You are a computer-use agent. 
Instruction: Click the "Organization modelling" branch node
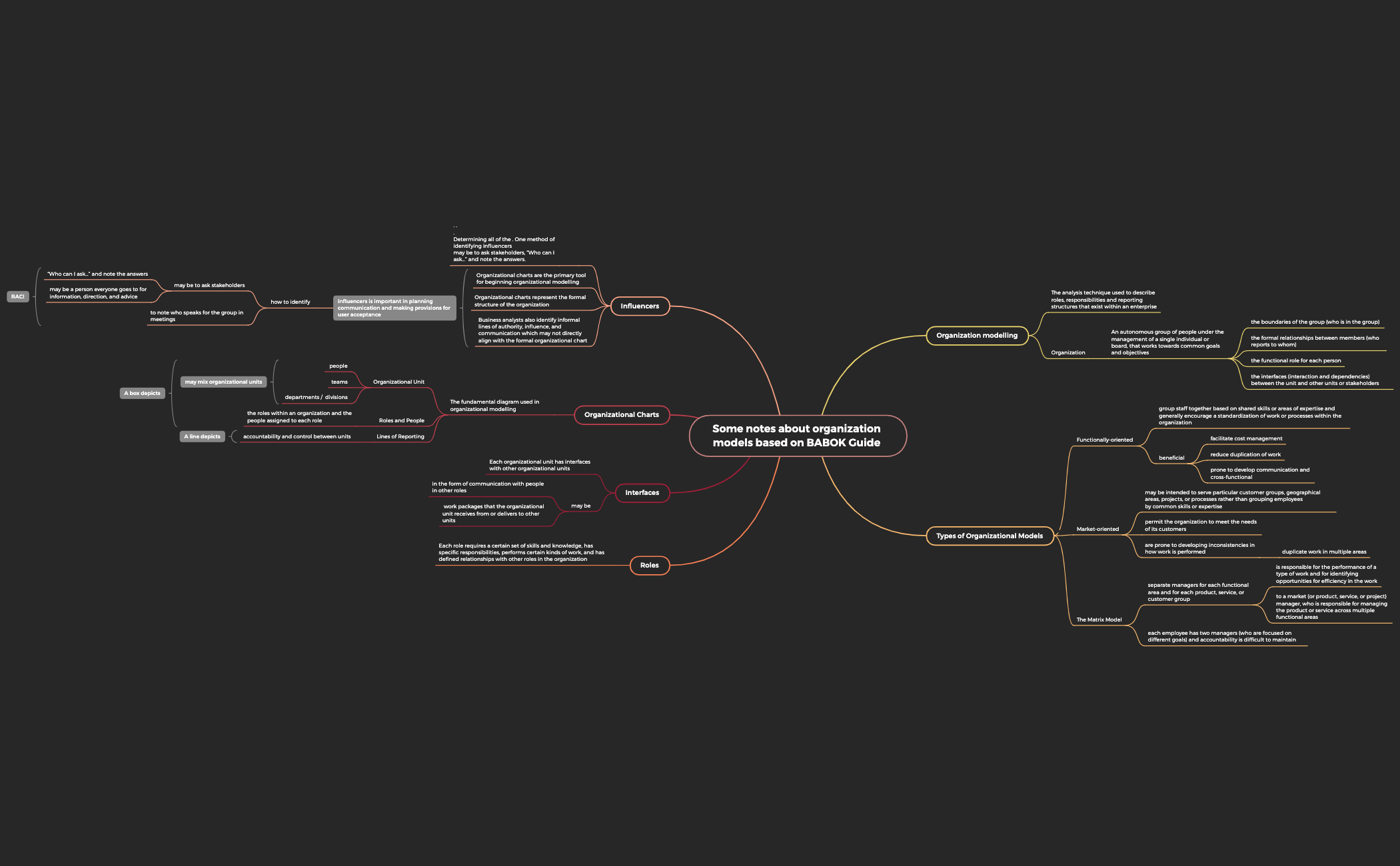coord(978,335)
